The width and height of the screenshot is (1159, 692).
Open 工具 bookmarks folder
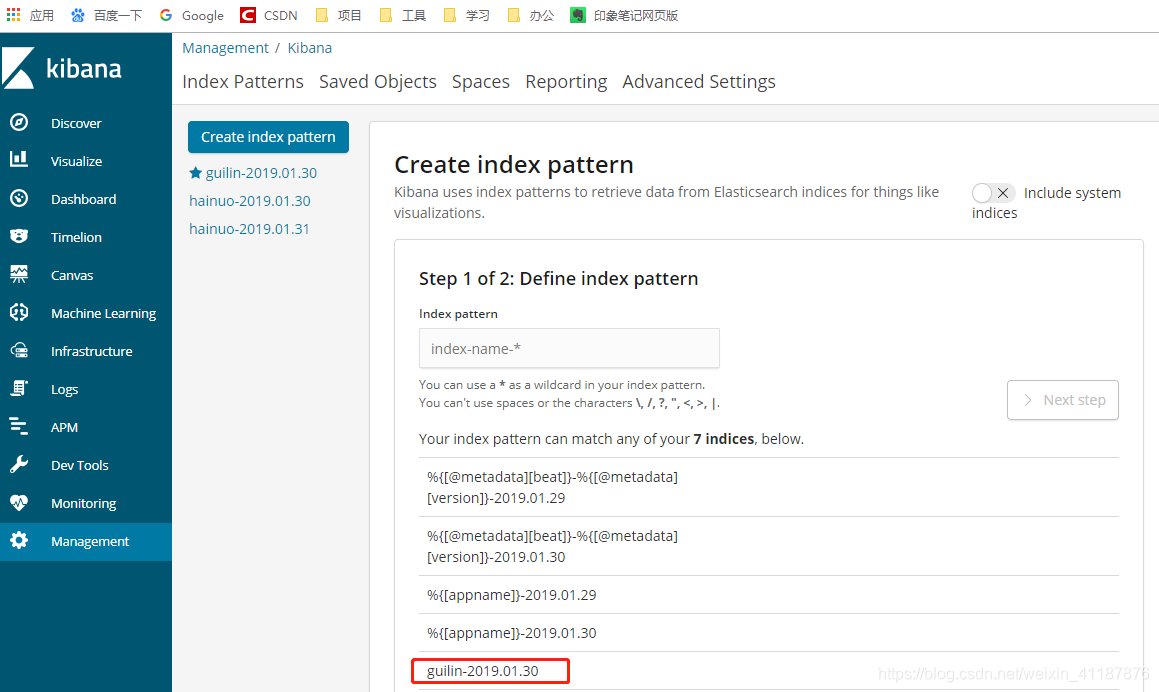403,15
